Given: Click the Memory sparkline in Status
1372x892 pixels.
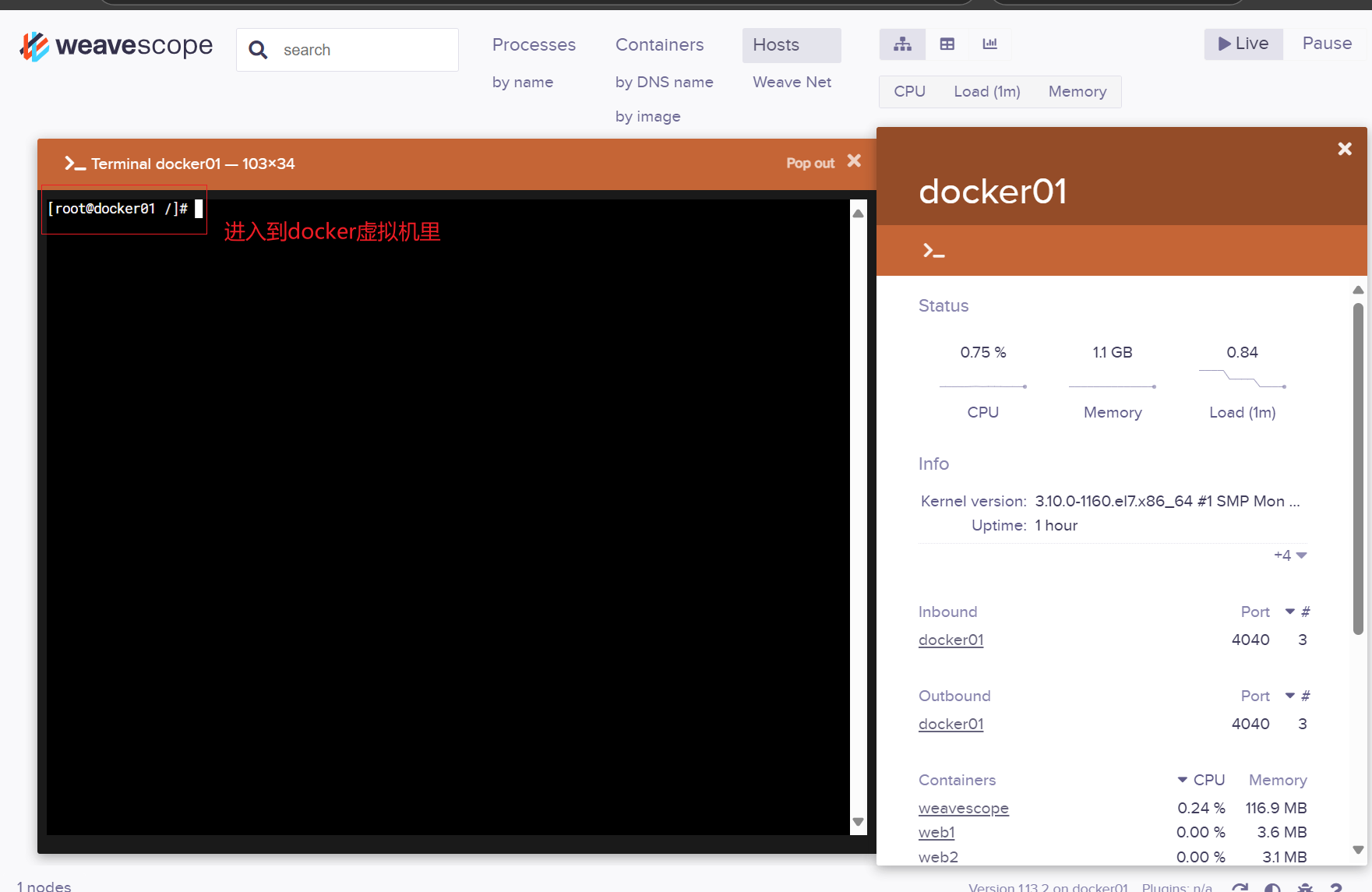Looking at the screenshot, I should [x=1113, y=386].
